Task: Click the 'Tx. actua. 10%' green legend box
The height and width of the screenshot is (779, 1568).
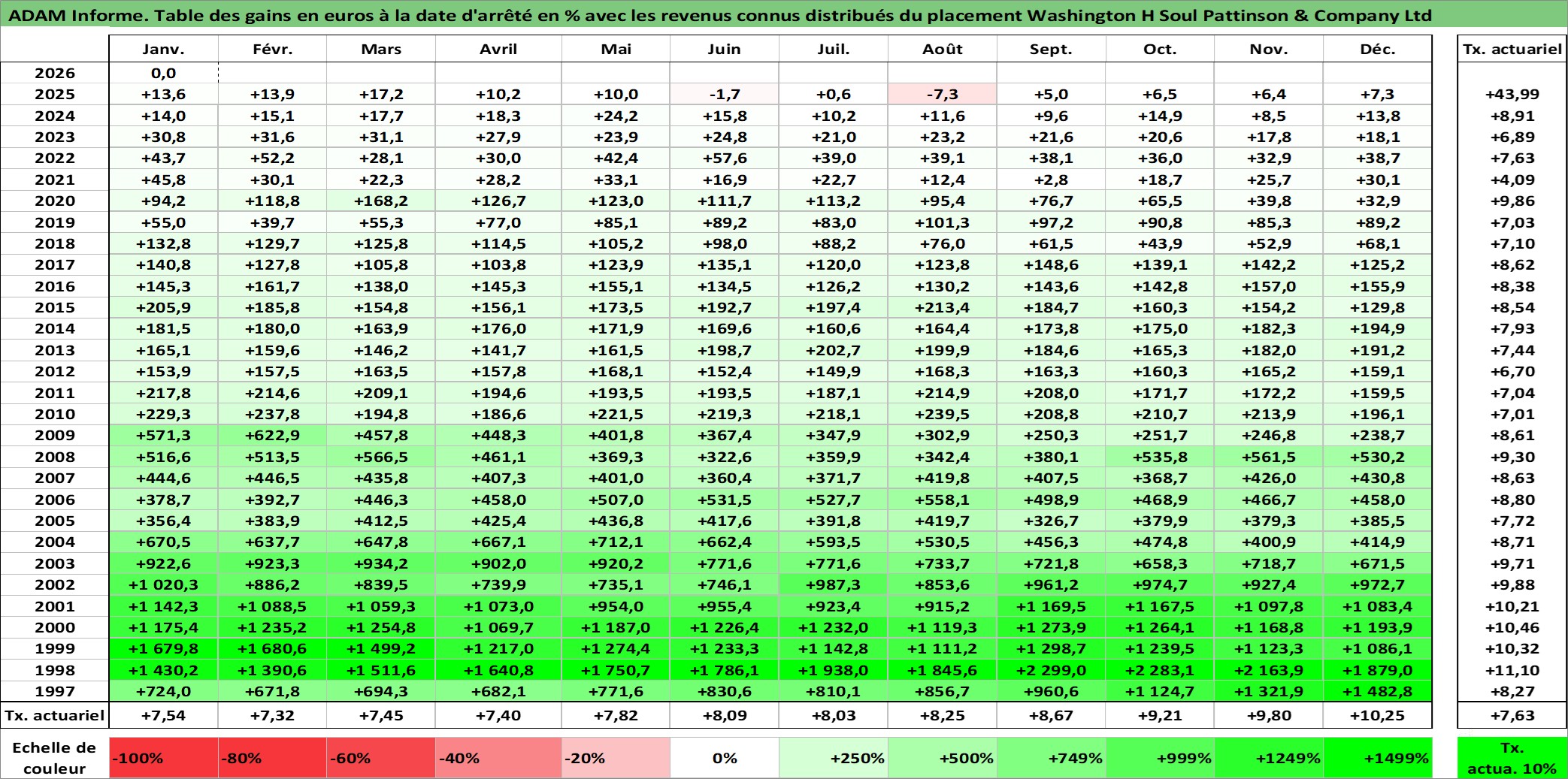Action: [1512, 758]
